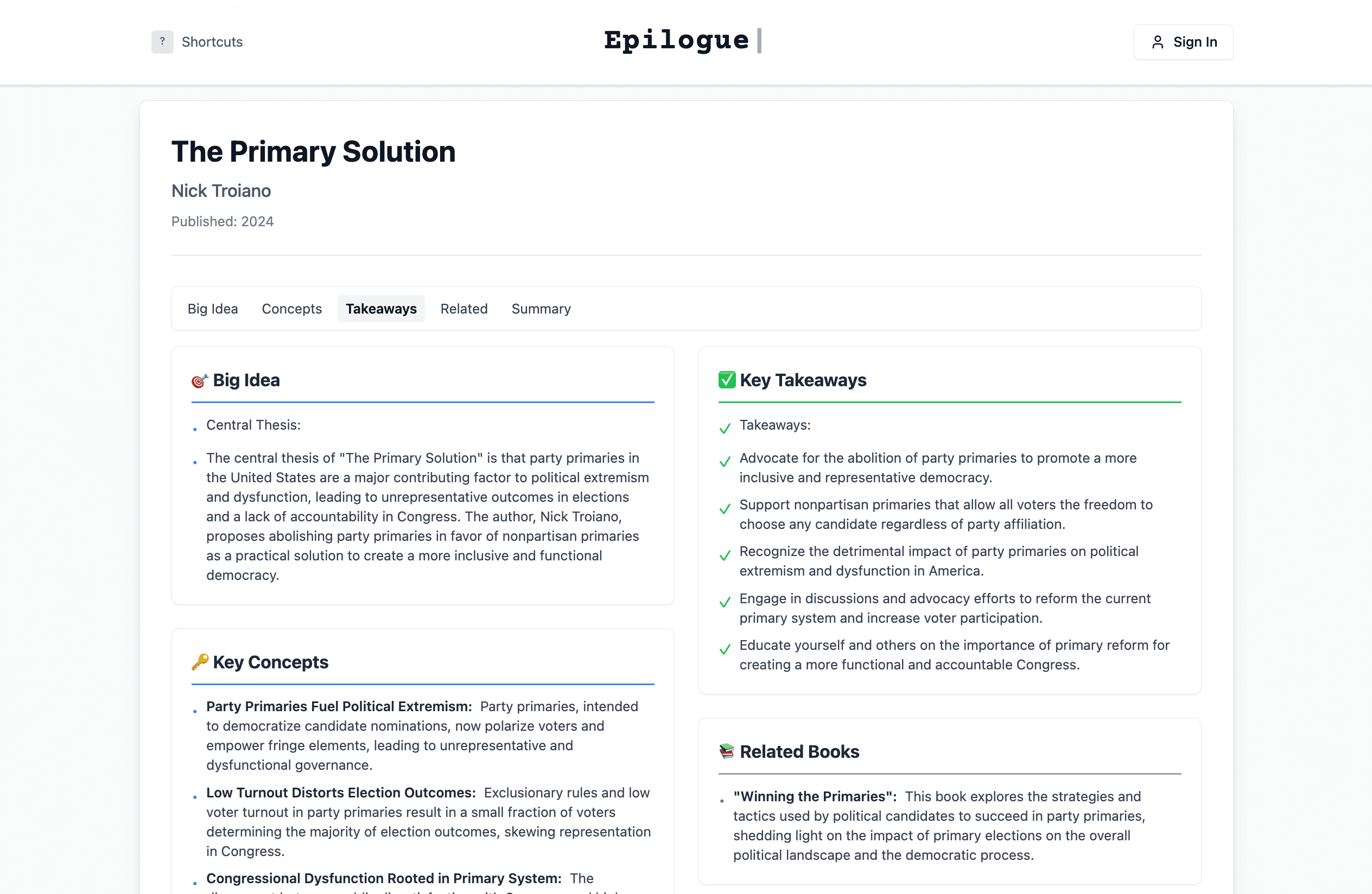Click the books emoji beside Related Books
Screen dimensions: 1372x894
[x=726, y=751]
